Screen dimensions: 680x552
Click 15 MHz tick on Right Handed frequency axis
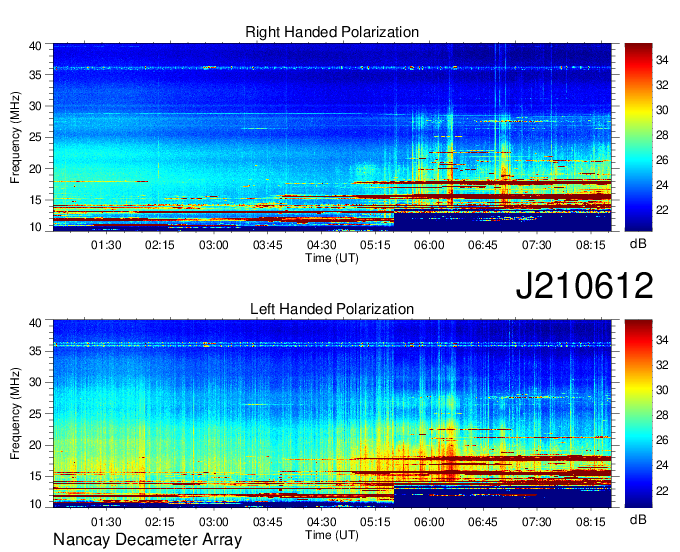tap(36, 200)
